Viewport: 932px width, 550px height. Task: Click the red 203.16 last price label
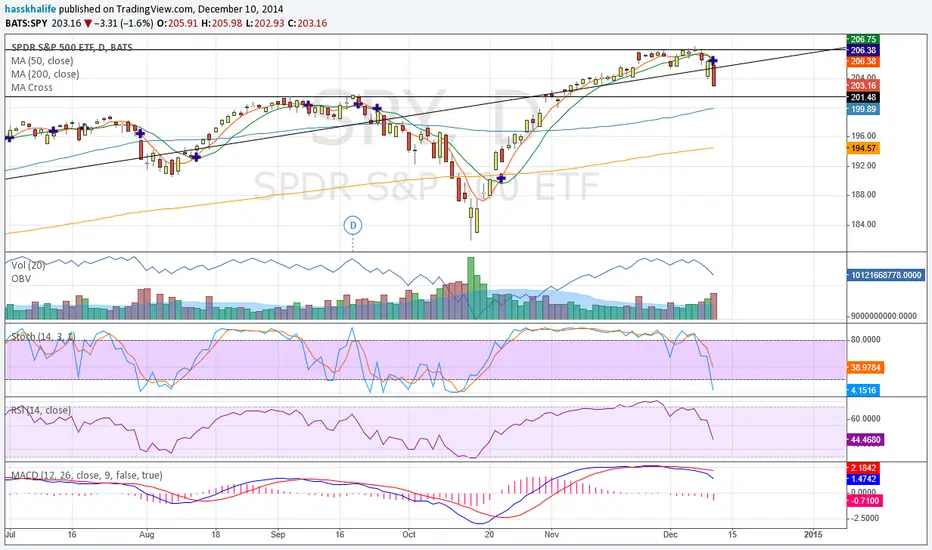[x=863, y=86]
